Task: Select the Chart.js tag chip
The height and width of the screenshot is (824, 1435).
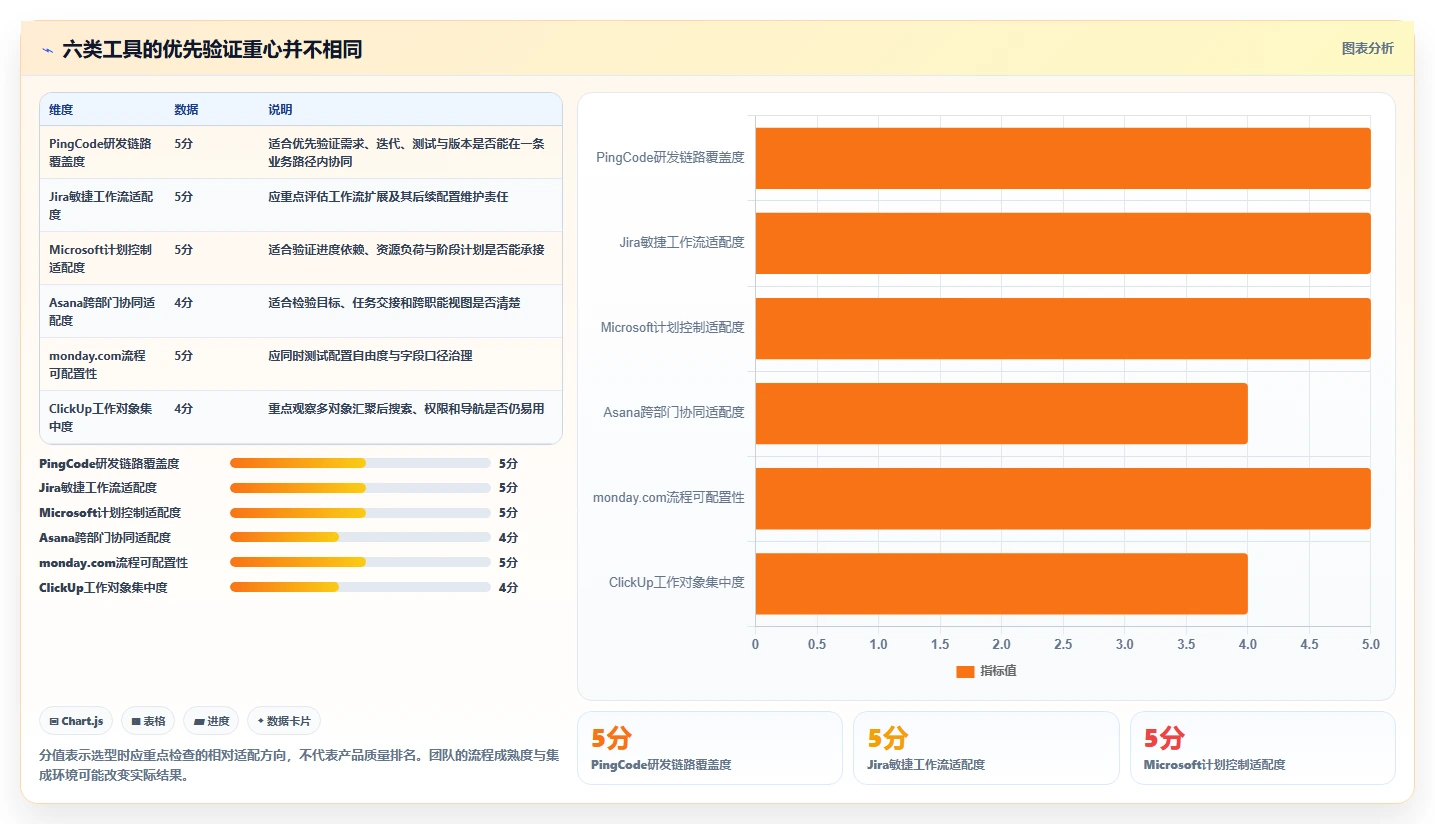Action: tap(76, 721)
